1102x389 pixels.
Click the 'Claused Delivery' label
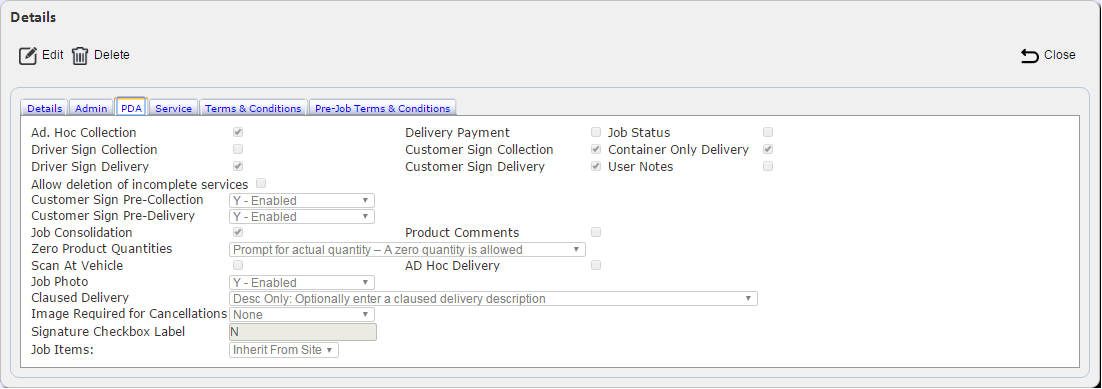tap(80, 298)
